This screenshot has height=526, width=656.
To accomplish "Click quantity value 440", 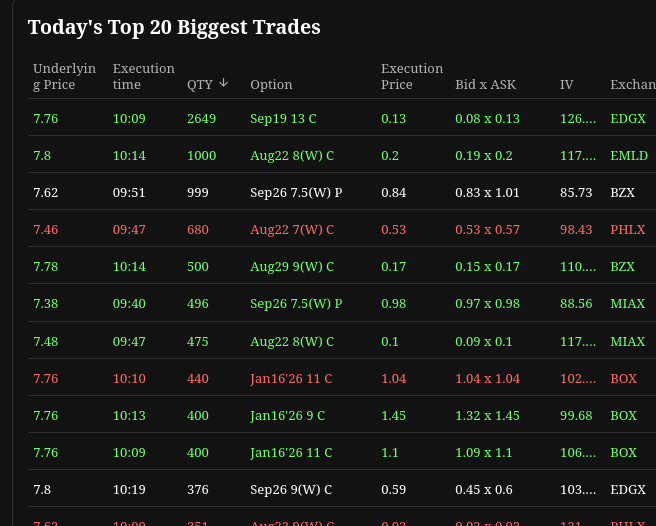I will [x=197, y=379].
